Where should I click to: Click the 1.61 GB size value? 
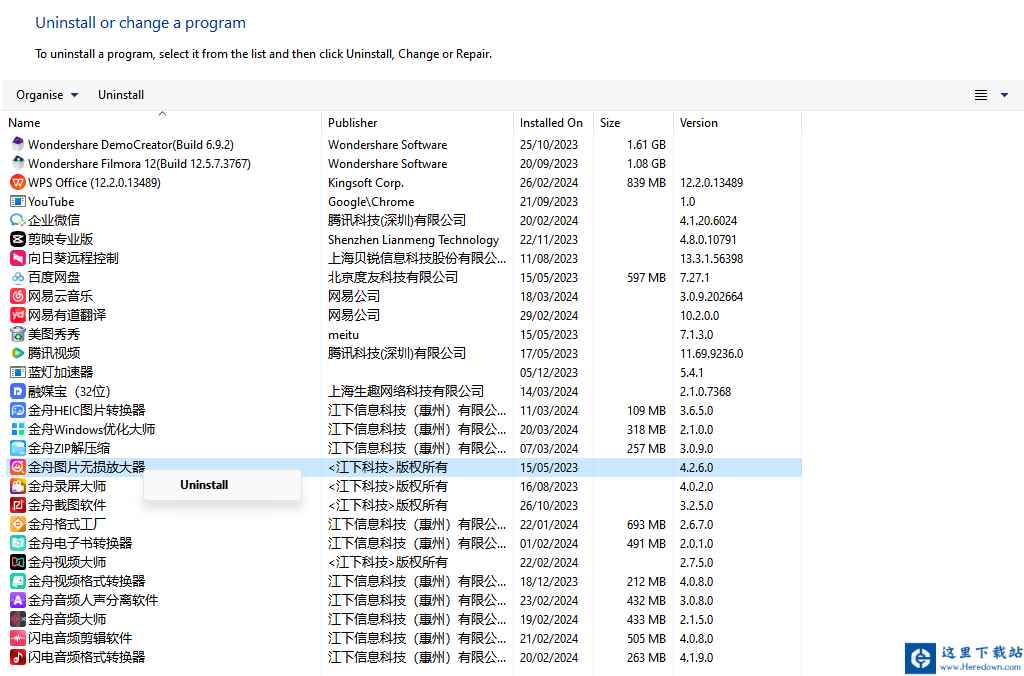(x=646, y=145)
